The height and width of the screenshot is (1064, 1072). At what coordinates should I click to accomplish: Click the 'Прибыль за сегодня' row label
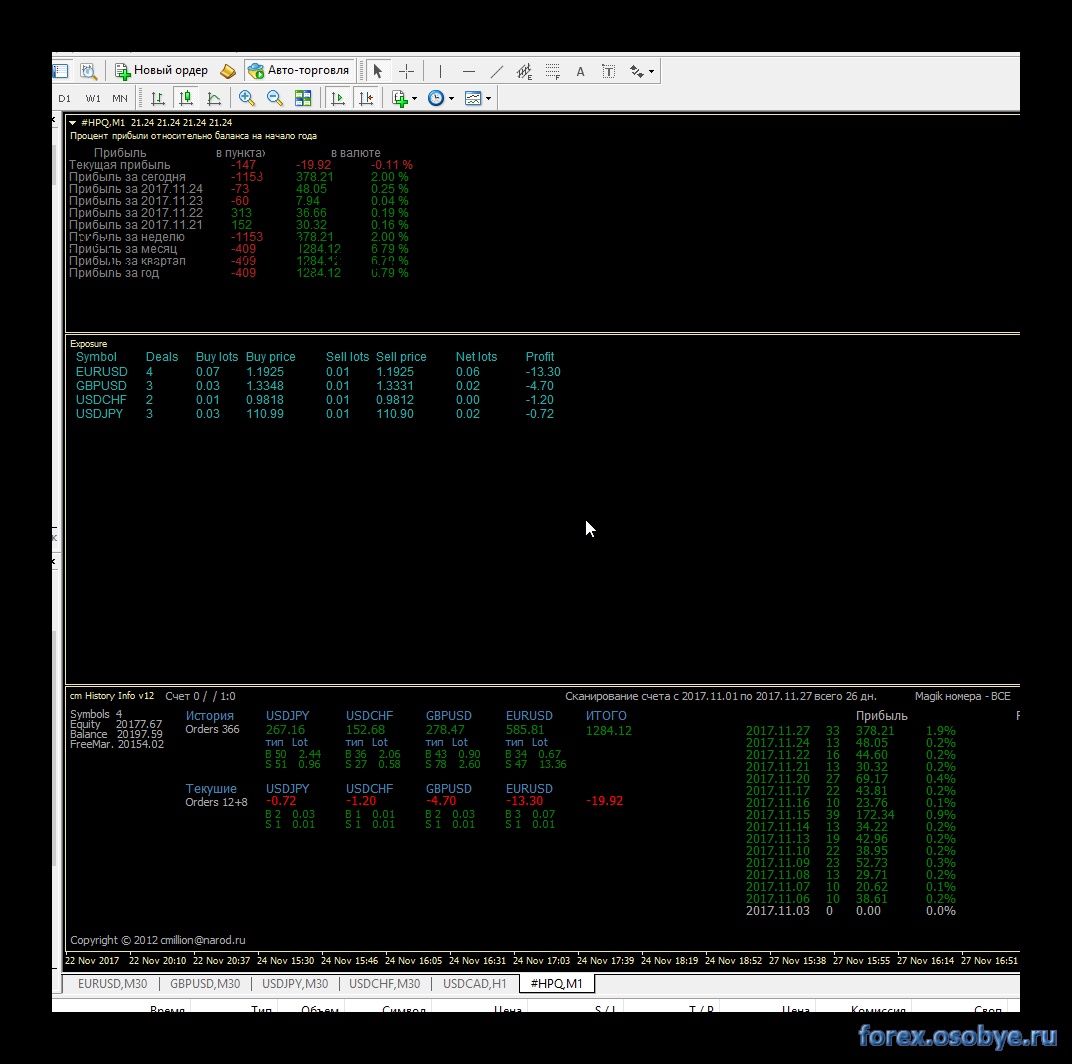(127, 177)
